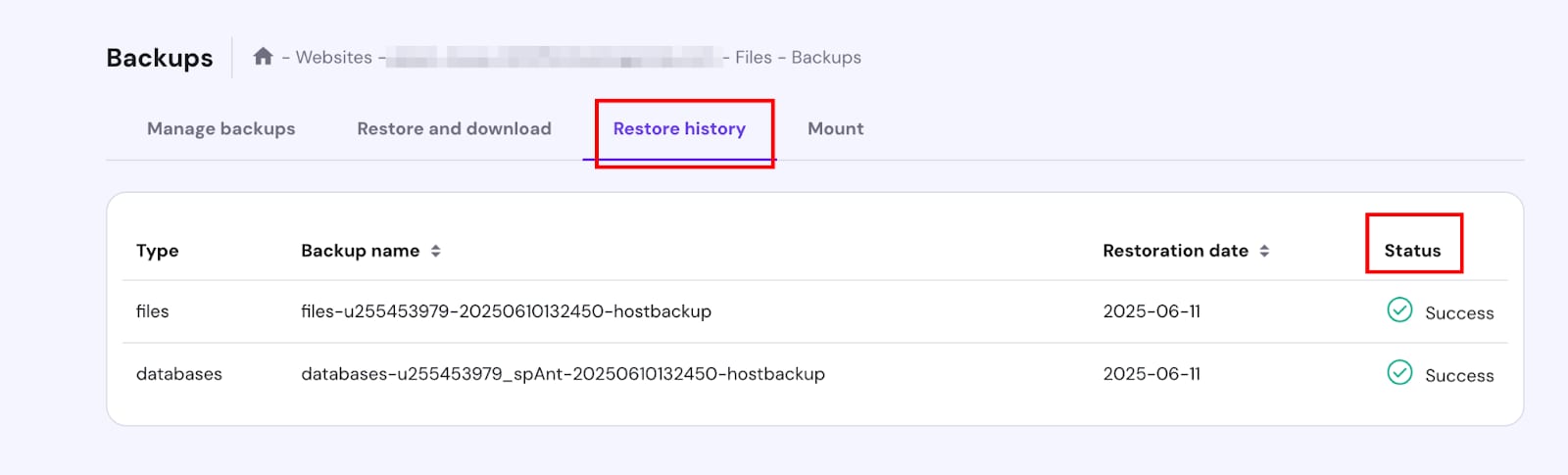Click the Backups breadcrumb at the end of the path
The width and height of the screenshot is (1568, 475).
pyautogui.click(x=826, y=58)
